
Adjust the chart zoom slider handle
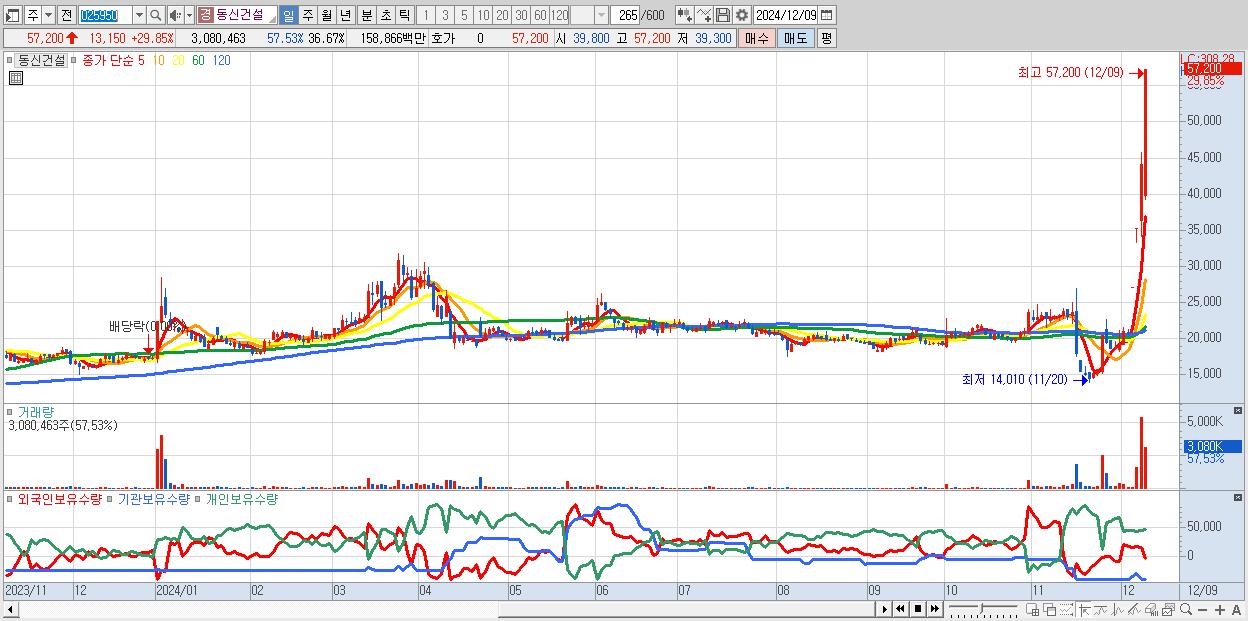pyautogui.click(x=982, y=609)
